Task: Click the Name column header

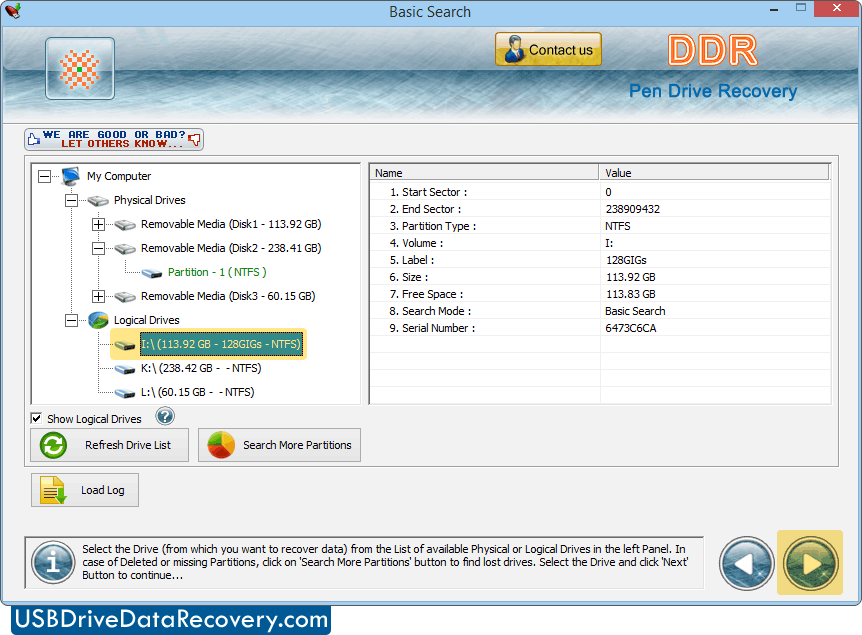Action: click(485, 173)
